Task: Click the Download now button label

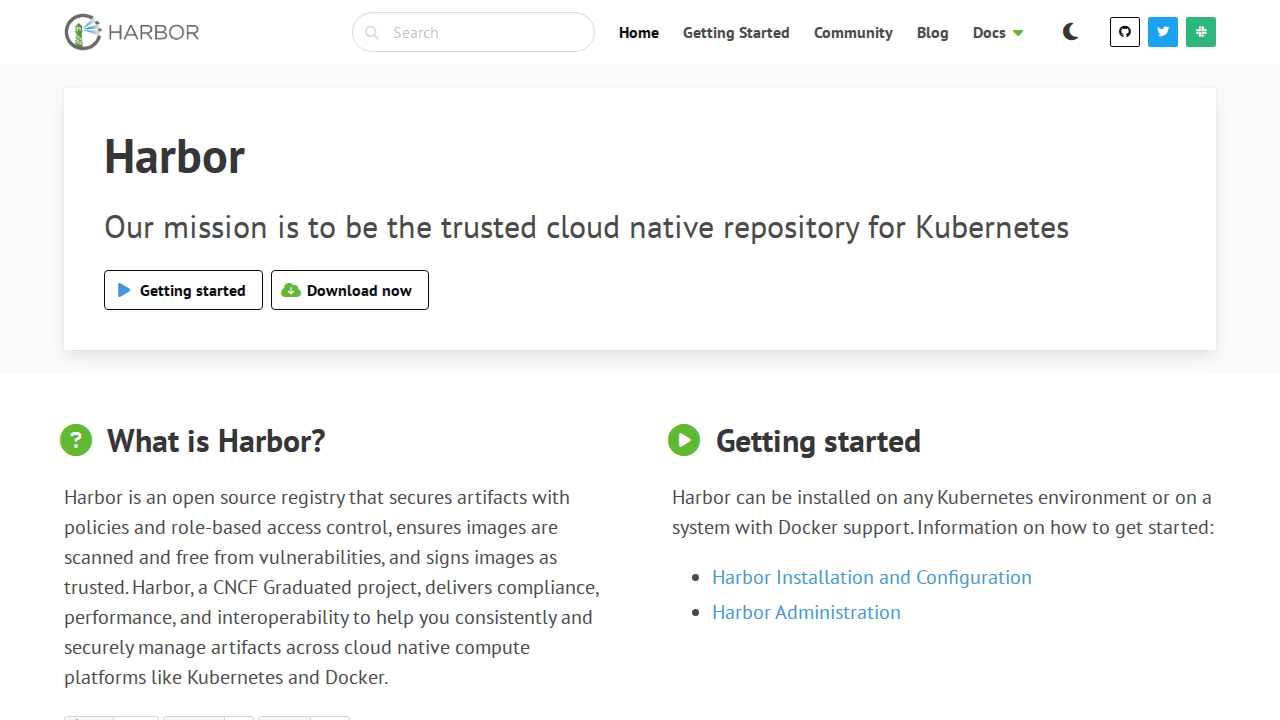Action: click(359, 291)
